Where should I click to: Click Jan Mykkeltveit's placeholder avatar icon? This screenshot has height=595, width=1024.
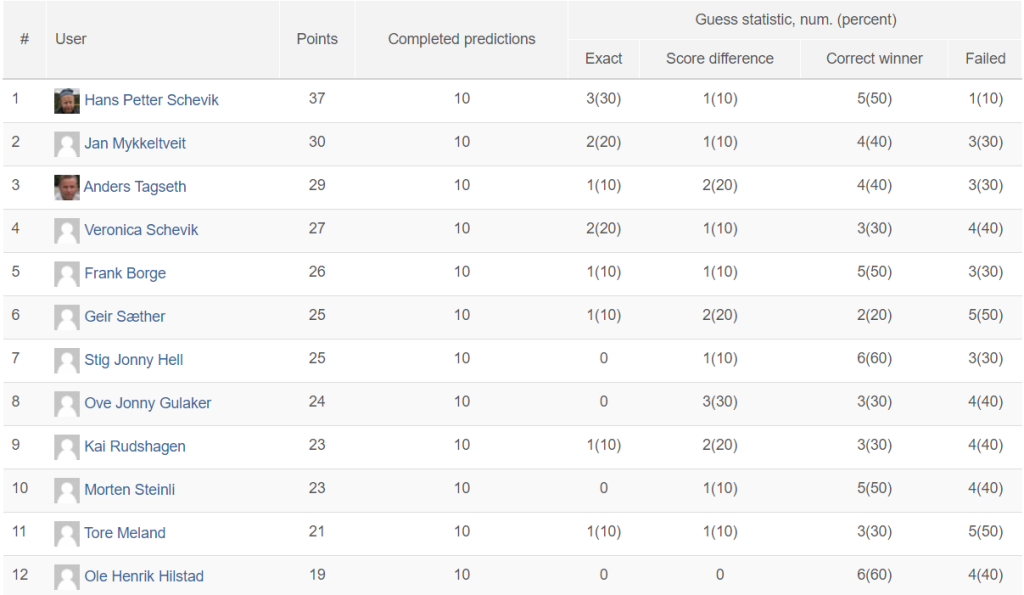click(x=67, y=144)
